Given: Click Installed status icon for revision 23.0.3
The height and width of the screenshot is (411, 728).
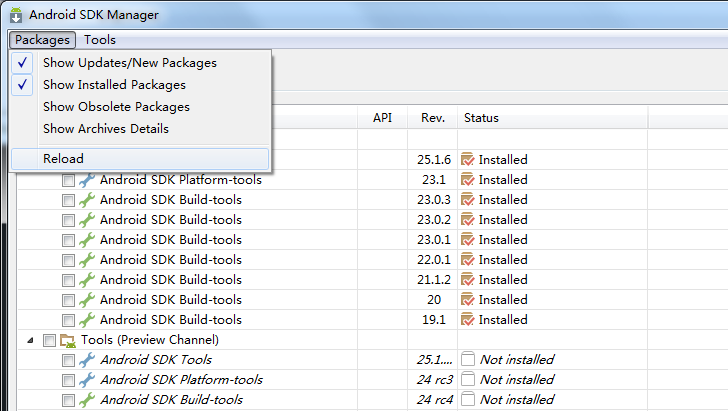Looking at the screenshot, I should [468, 199].
